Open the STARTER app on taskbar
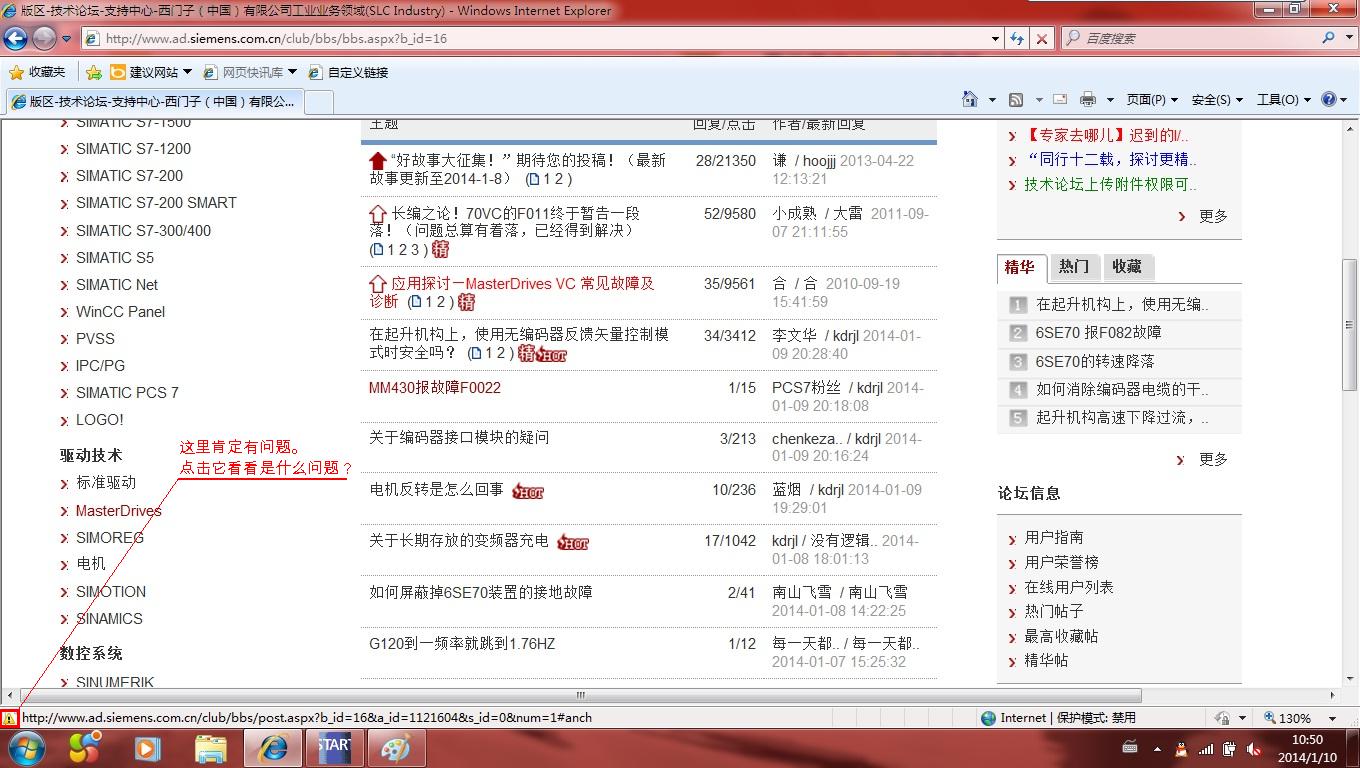The width and height of the screenshot is (1360, 768). [333, 748]
